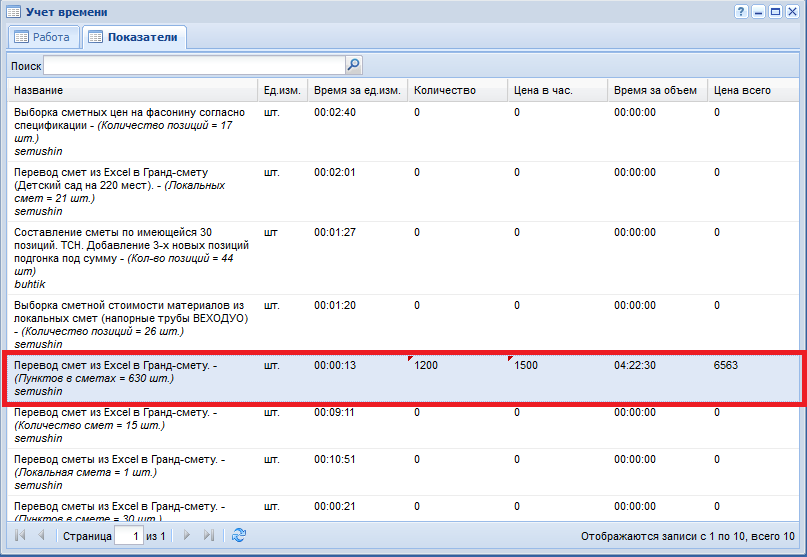Select the Детский сад на 220 мест row

(x=134, y=190)
